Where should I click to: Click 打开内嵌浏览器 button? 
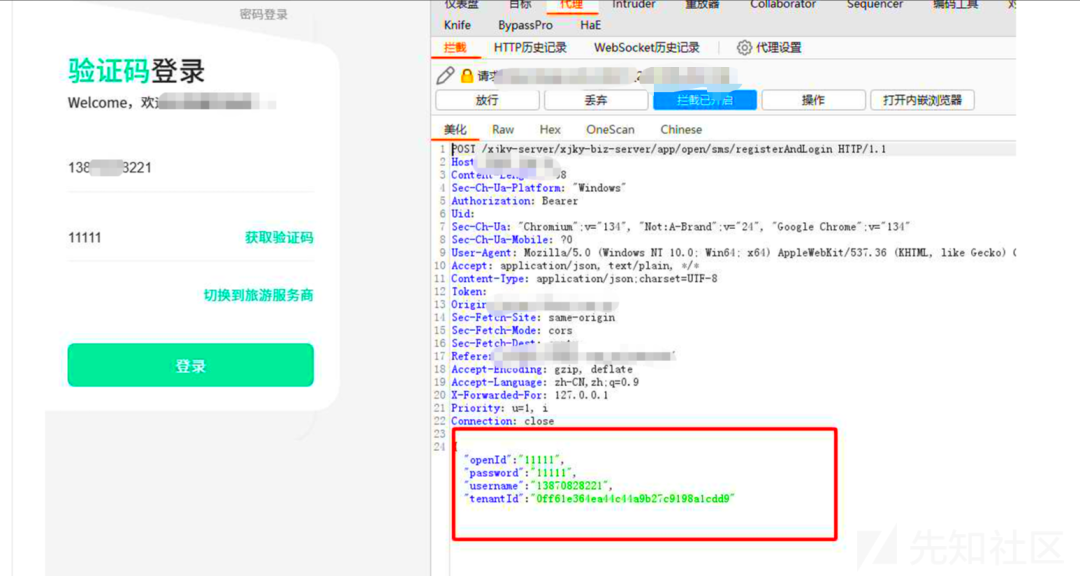pyautogui.click(x=922, y=100)
